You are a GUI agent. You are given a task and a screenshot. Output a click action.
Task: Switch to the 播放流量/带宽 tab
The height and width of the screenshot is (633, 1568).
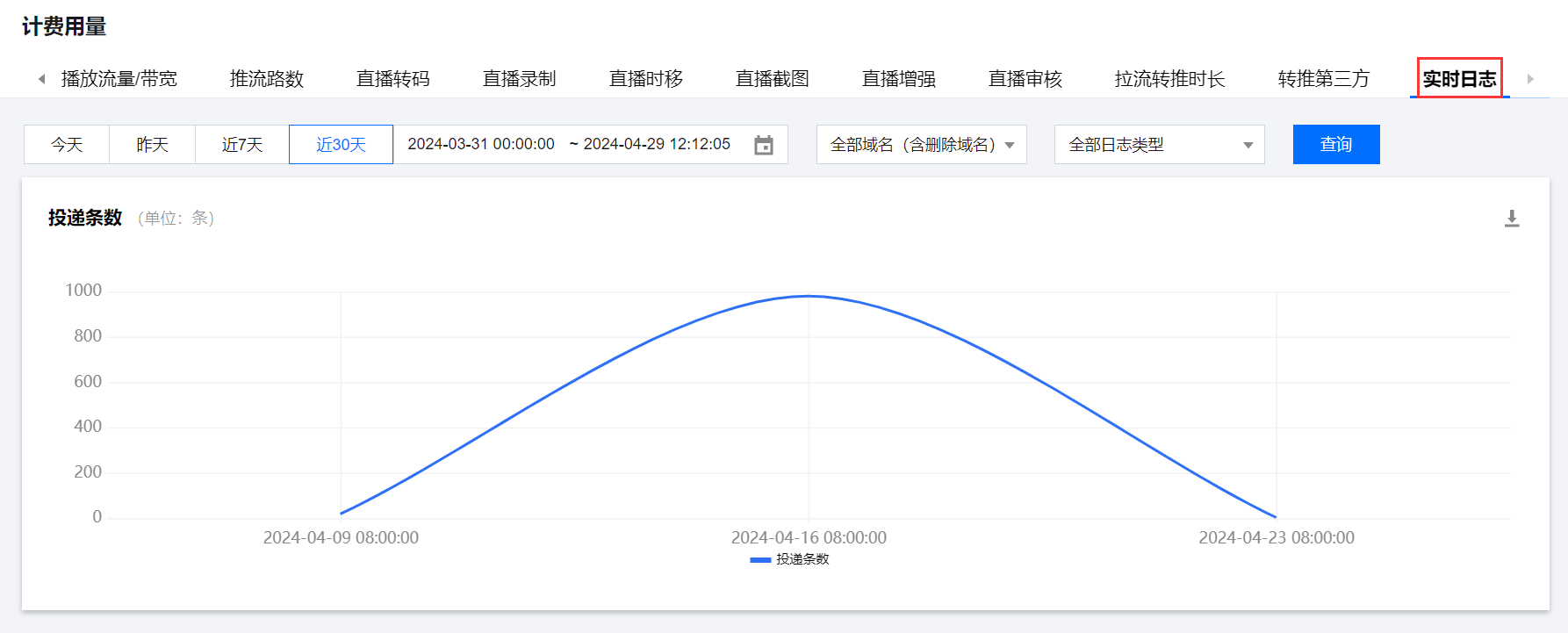point(119,79)
